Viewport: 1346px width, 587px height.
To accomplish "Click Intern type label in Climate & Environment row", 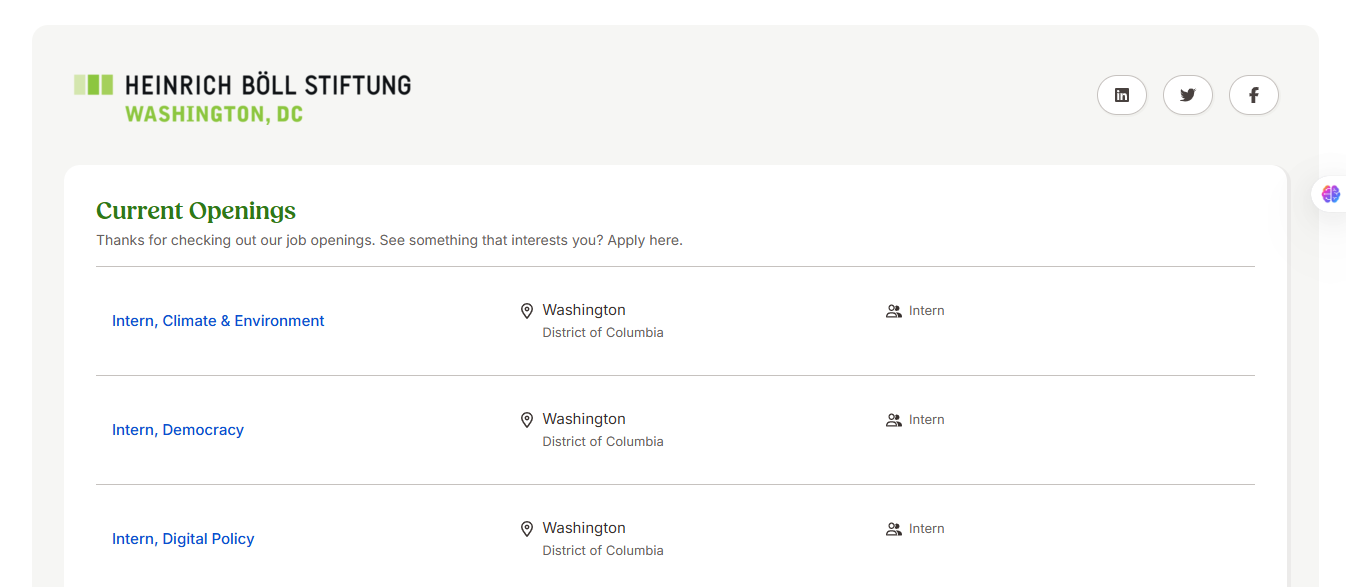I will pos(926,311).
